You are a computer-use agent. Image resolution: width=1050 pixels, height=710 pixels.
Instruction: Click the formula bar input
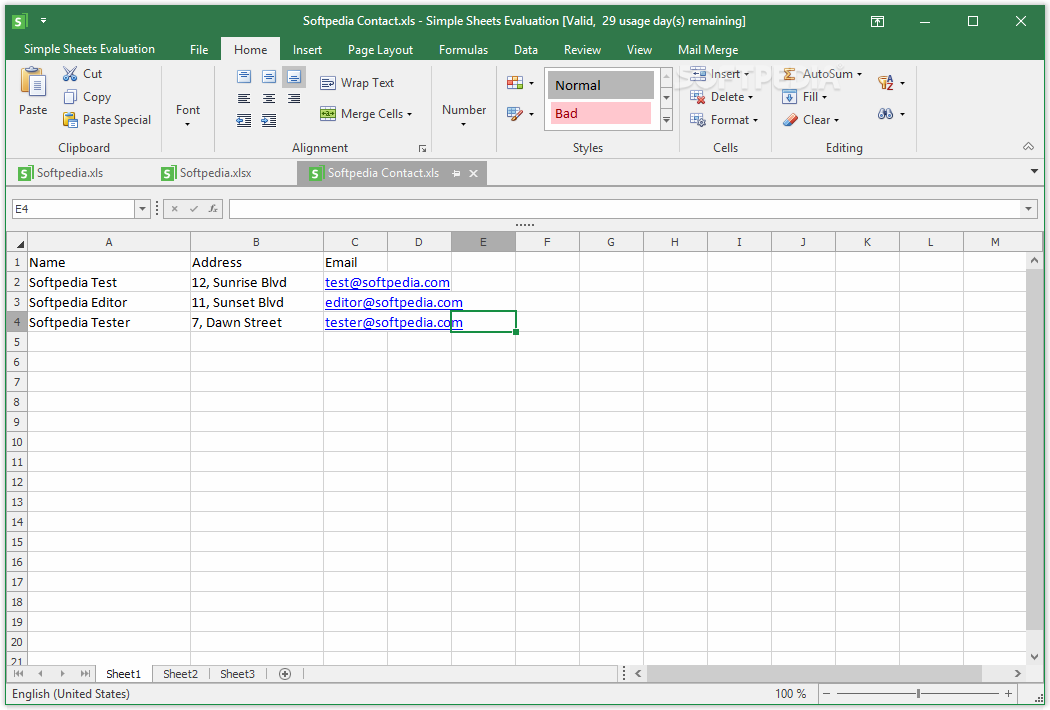click(x=625, y=209)
